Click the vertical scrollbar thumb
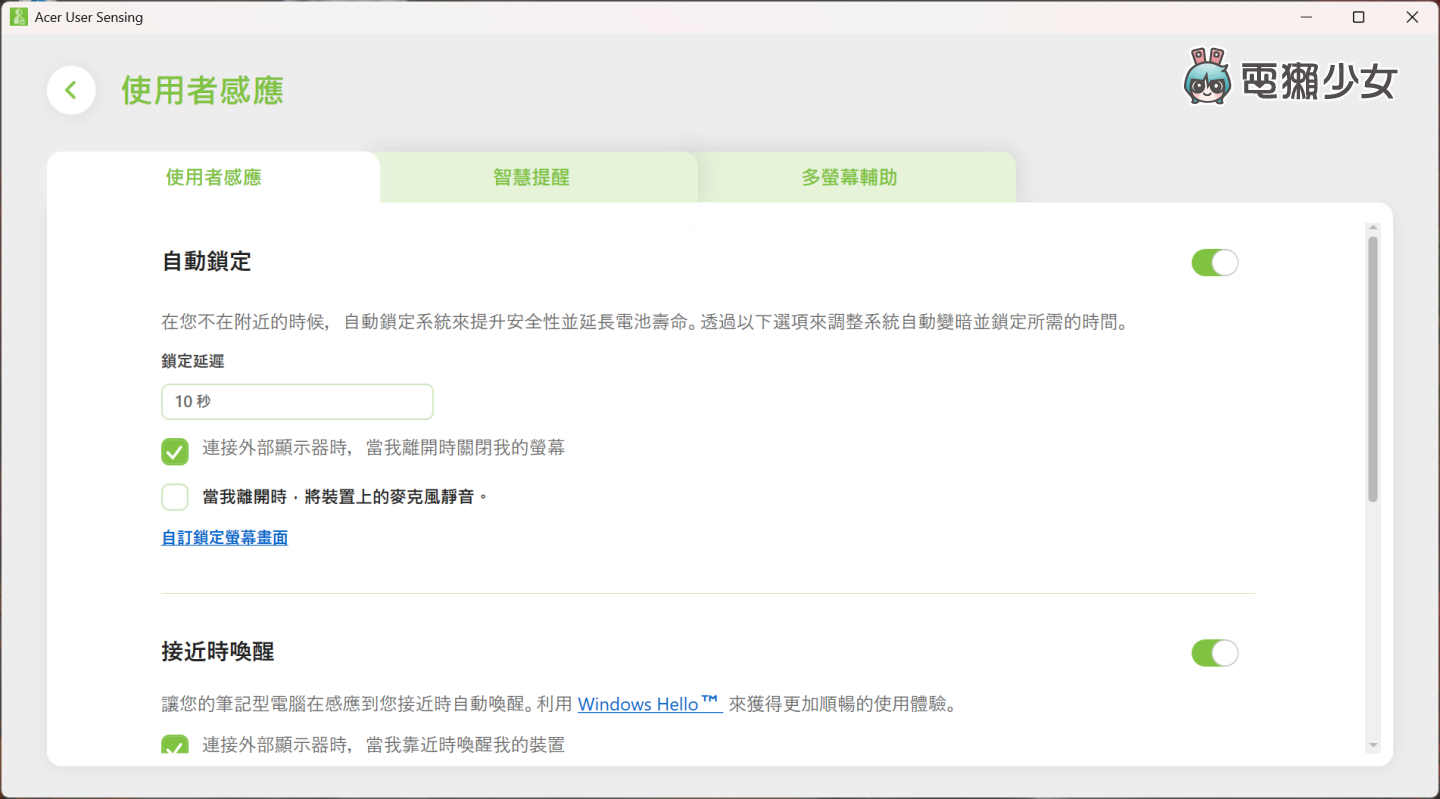This screenshot has width=1440, height=799. [1373, 368]
